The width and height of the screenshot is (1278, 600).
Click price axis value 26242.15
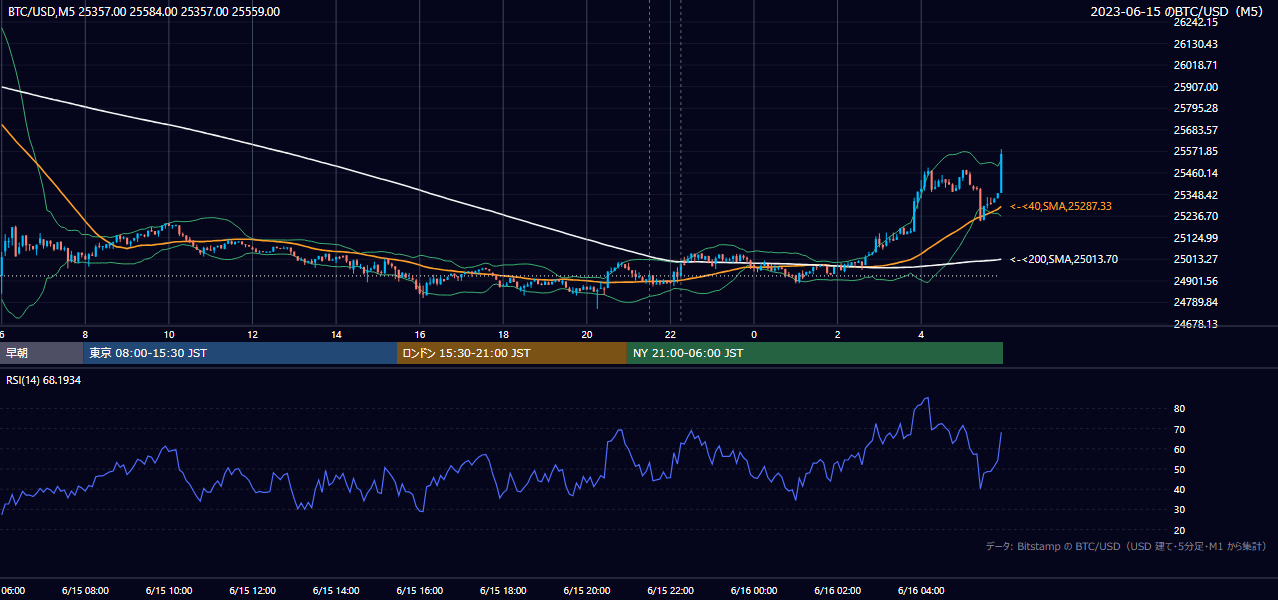point(1195,22)
